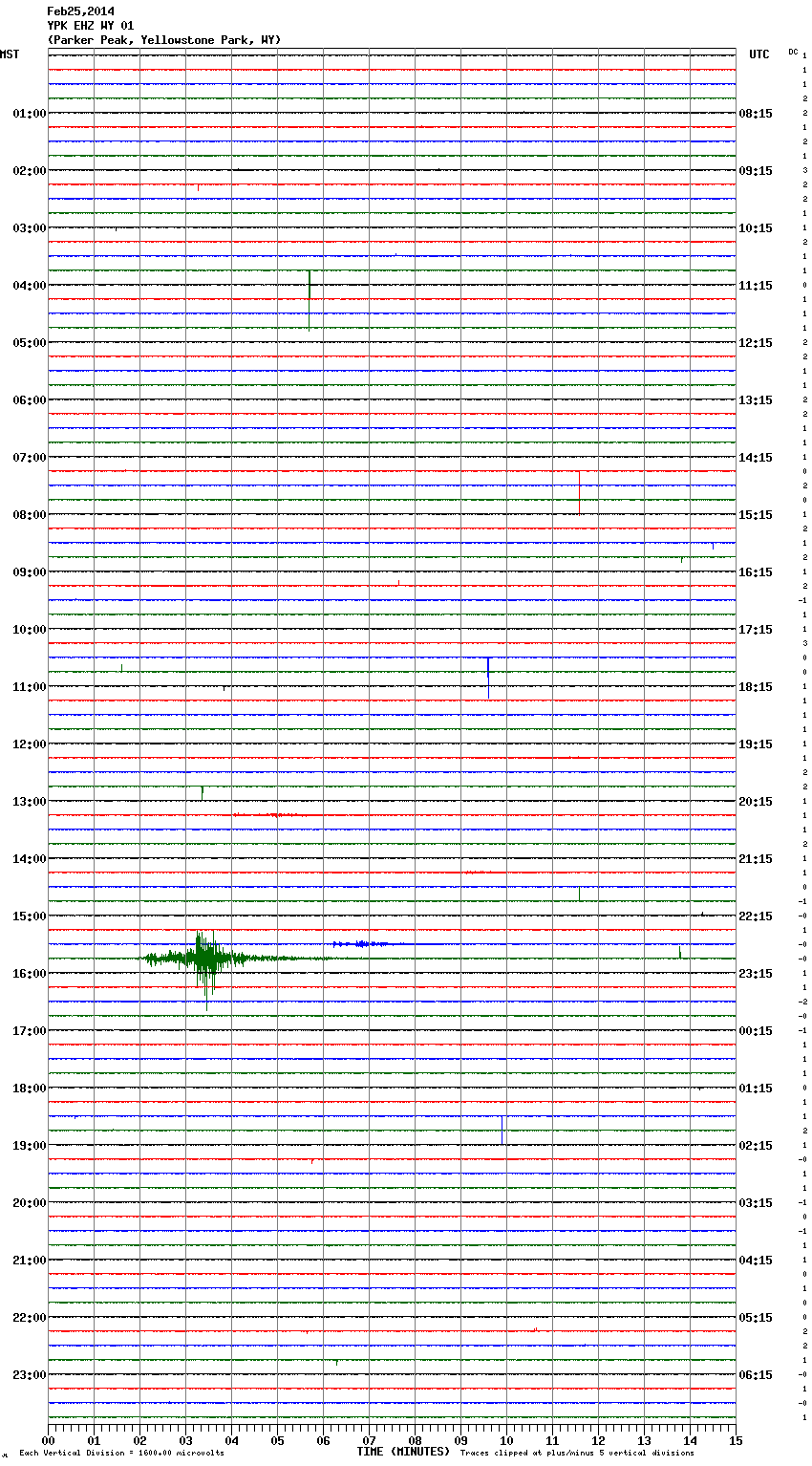
Task: Click the 20:15 UTC time label
Action: [756, 802]
